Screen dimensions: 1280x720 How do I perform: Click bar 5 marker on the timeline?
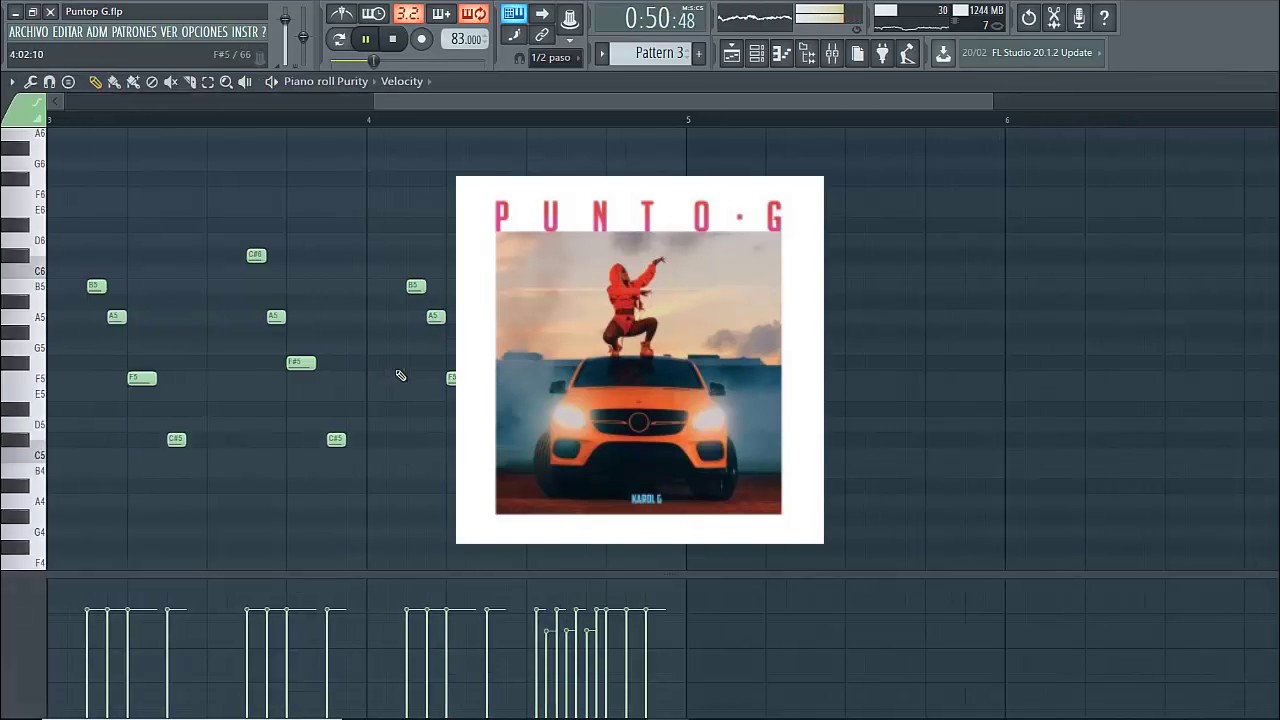(688, 120)
